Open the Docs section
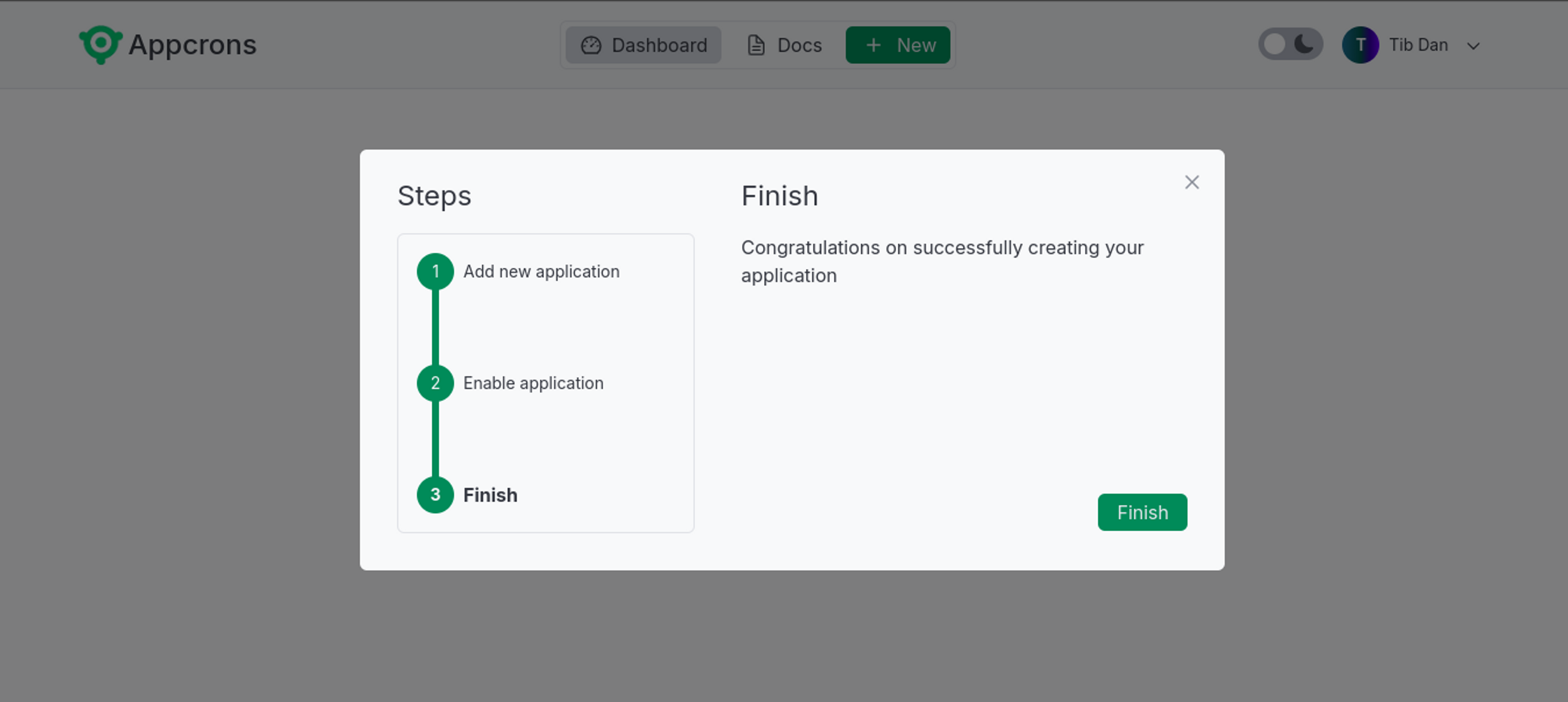 tap(784, 44)
